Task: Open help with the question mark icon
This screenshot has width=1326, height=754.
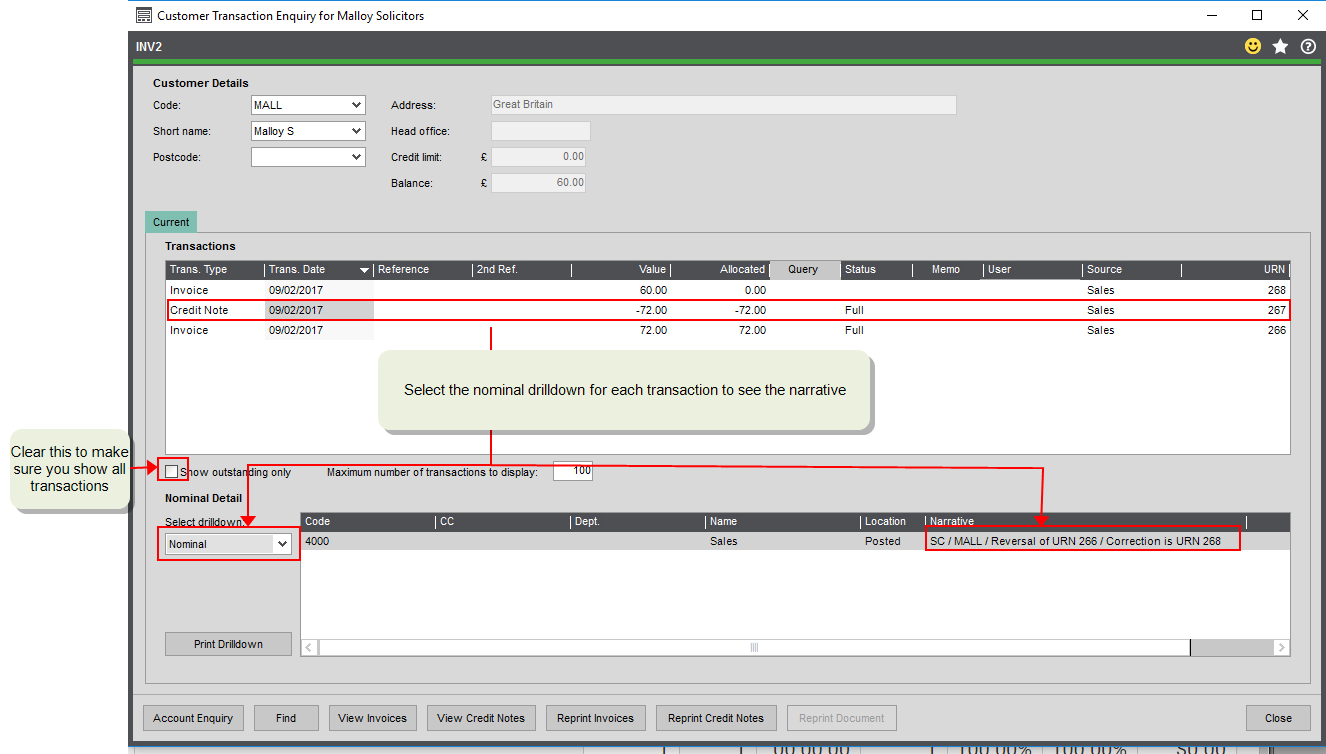Action: [x=1308, y=46]
